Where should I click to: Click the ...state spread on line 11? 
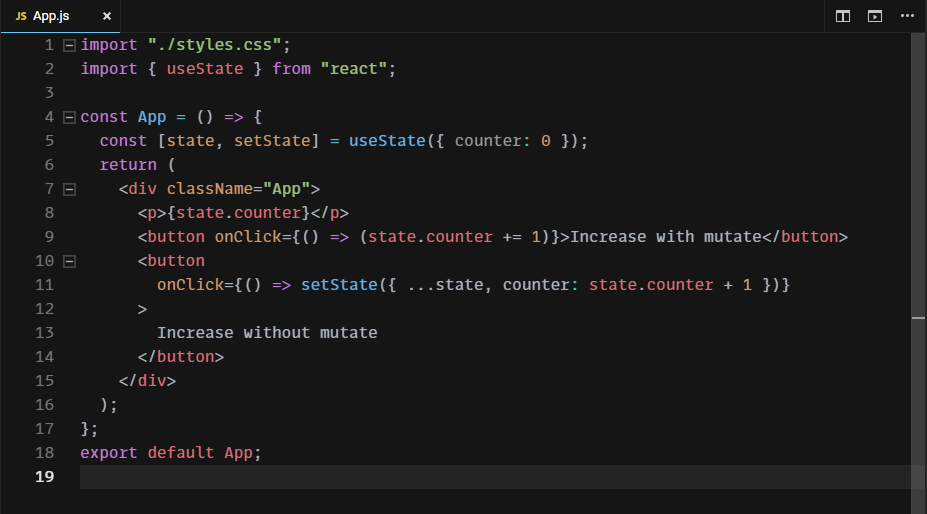445,285
